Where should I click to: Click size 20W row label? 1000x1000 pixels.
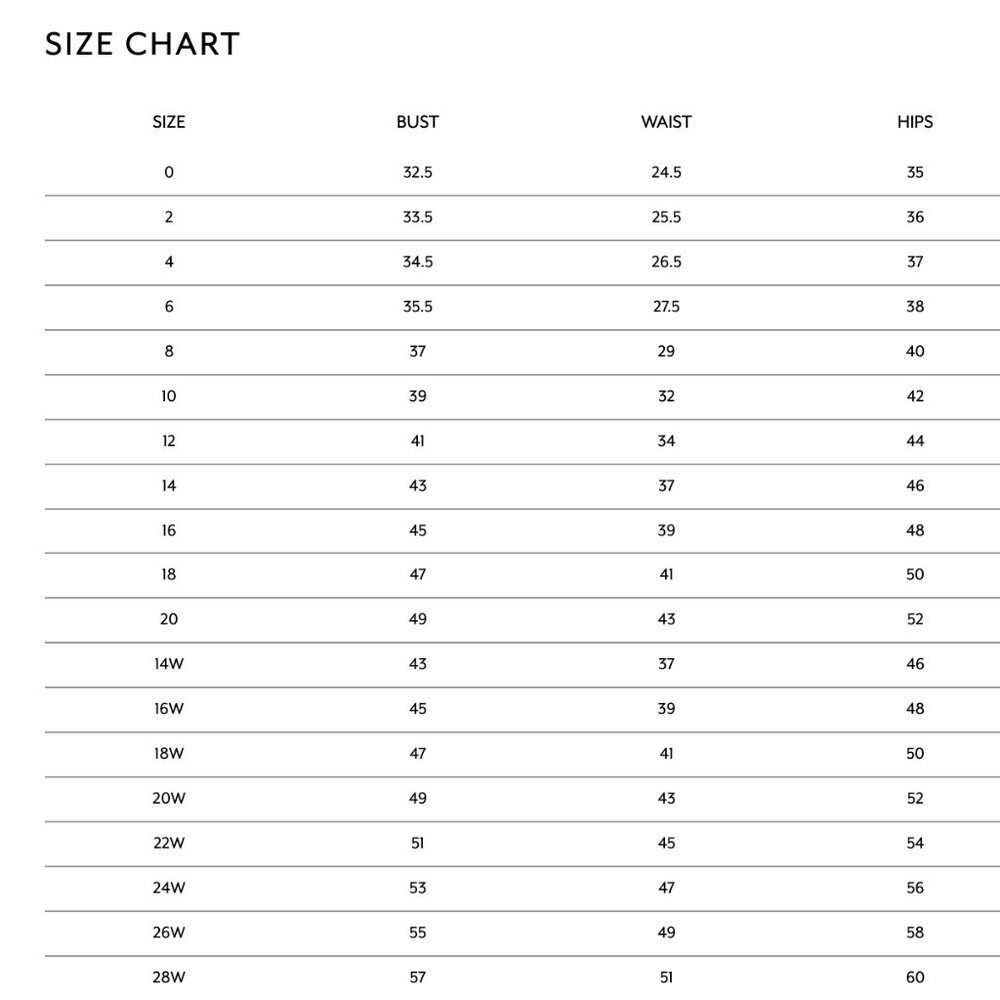[x=169, y=798]
